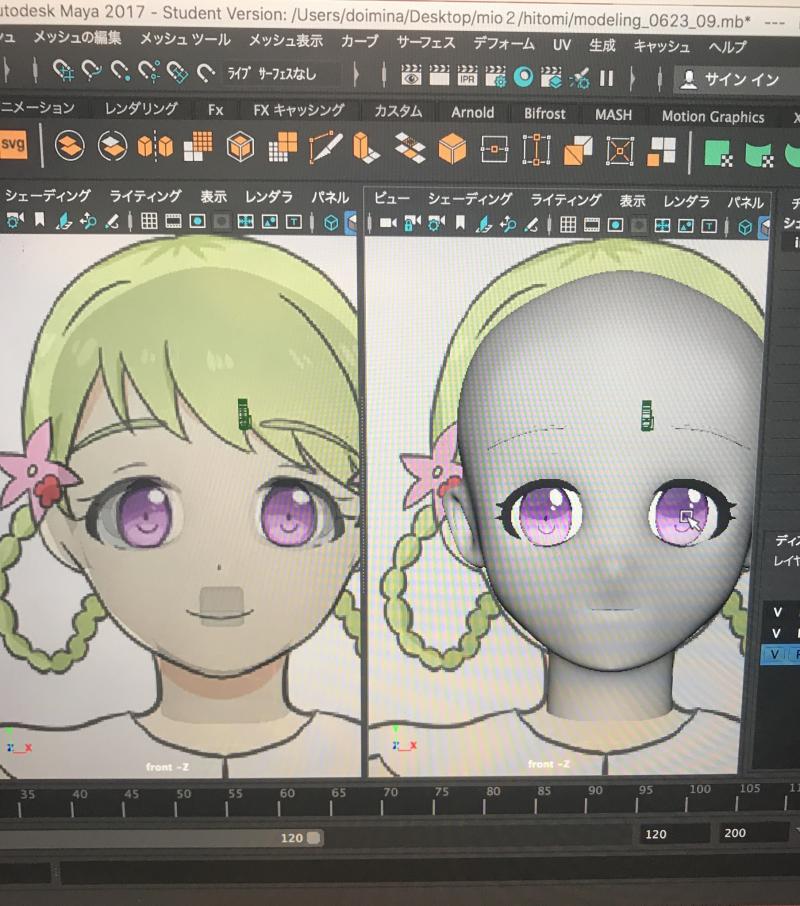Image resolution: width=800 pixels, height=906 pixels.
Task: Toggle Snap to Curves magnet icon
Action: tap(92, 71)
